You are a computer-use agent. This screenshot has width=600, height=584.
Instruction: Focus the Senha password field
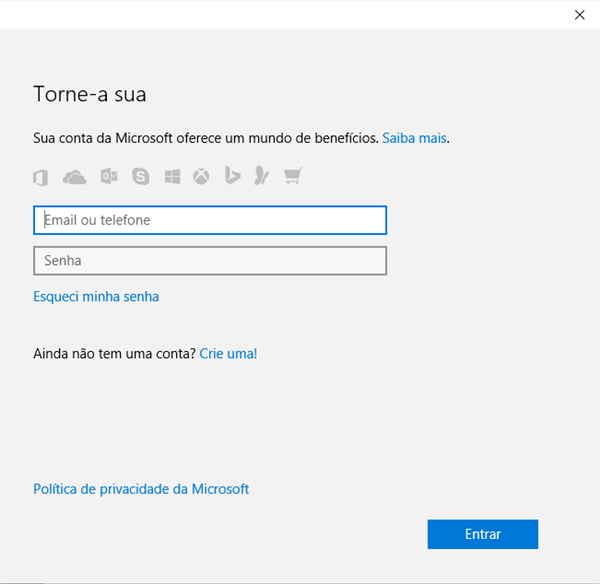click(210, 261)
